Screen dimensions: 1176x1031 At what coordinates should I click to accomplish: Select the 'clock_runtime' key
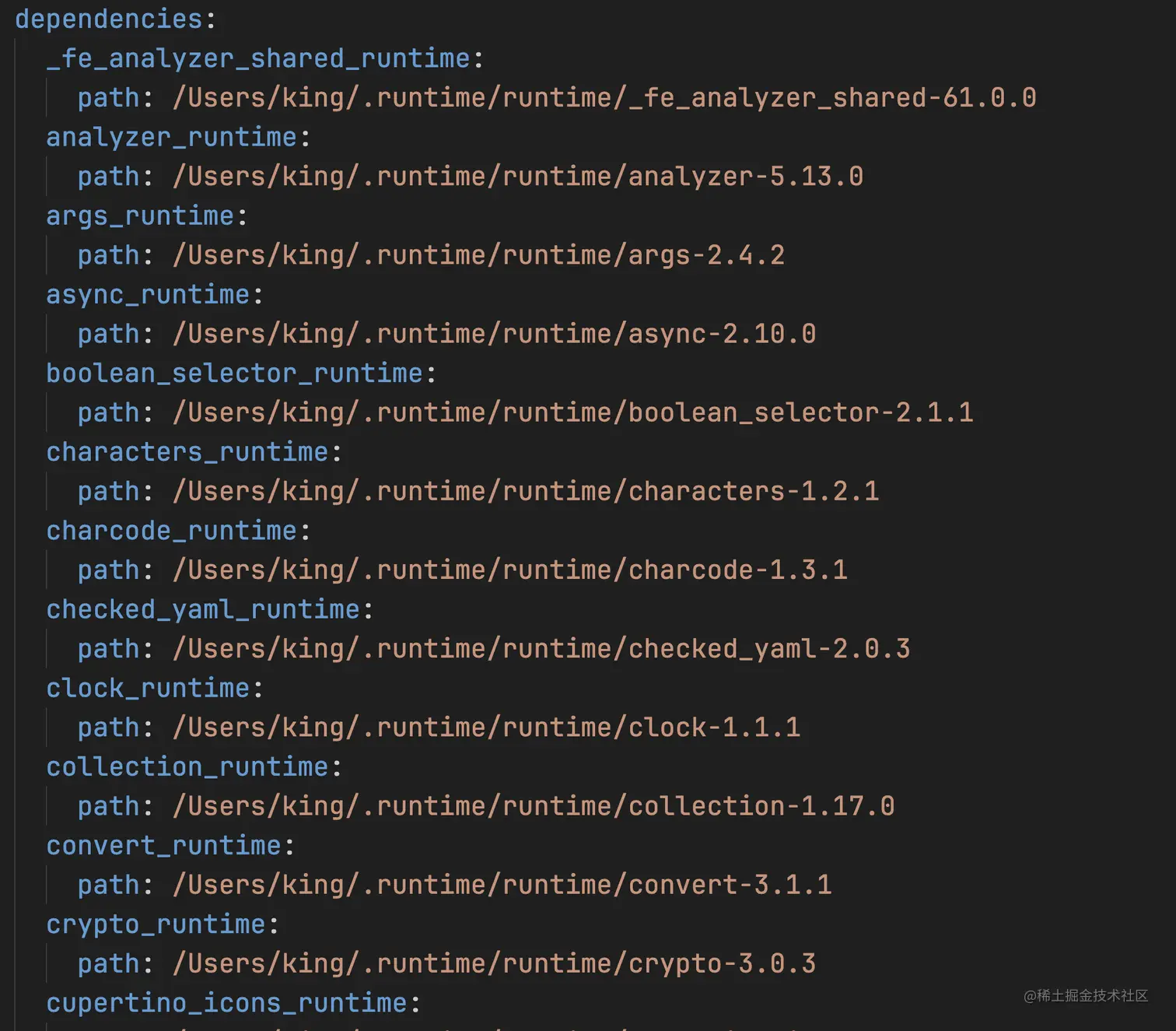point(148,689)
